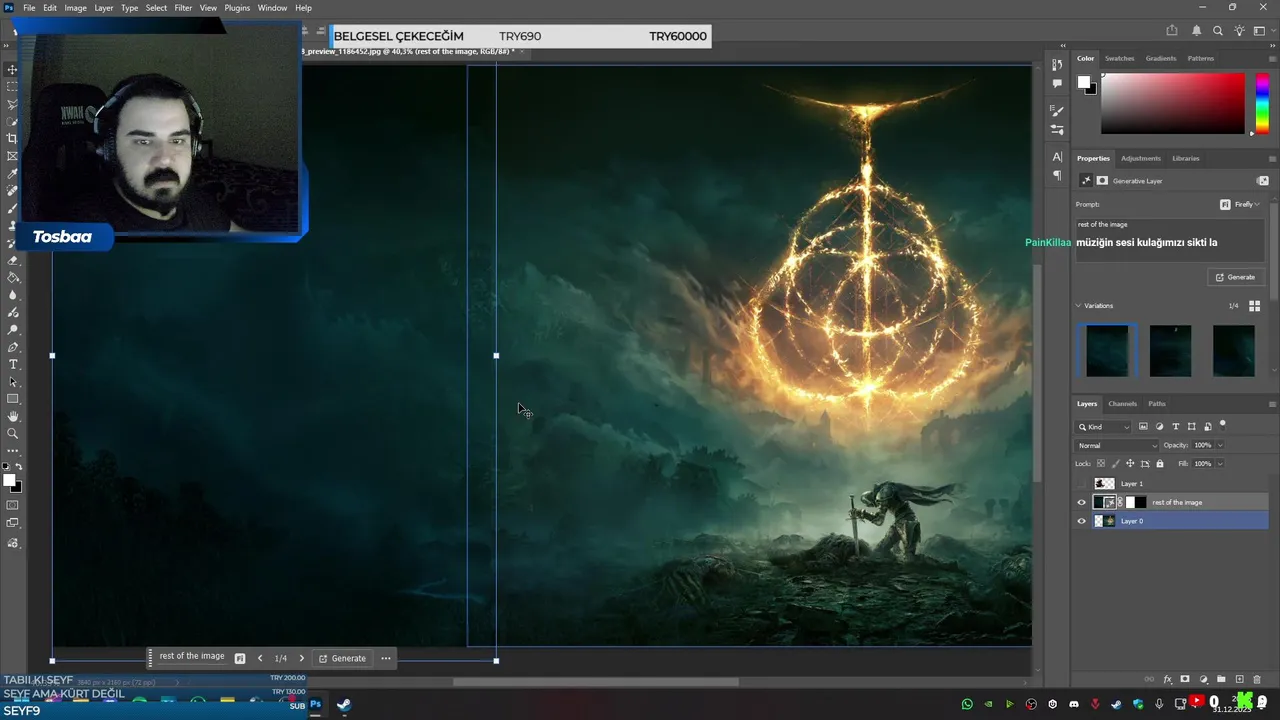This screenshot has height=720, width=1280.
Task: Create a new layer icon
Action: 1240,679
